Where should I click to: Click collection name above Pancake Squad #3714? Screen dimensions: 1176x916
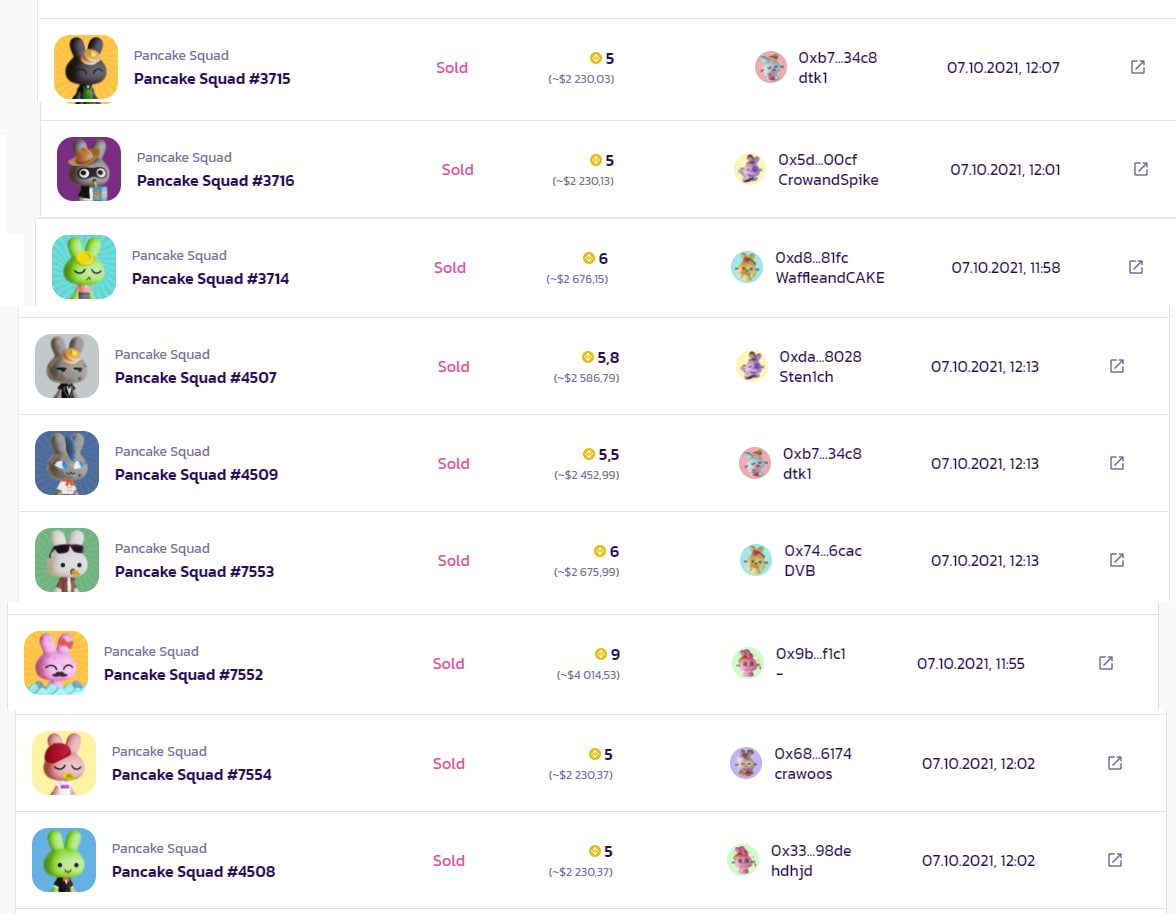[179, 256]
